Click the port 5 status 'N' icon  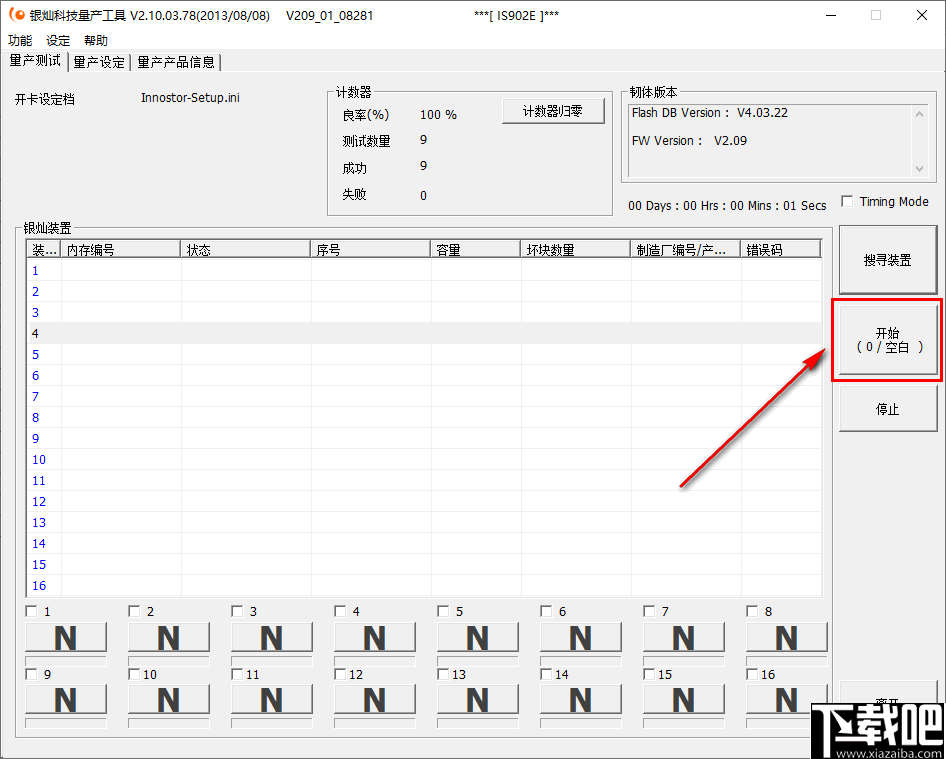(x=477, y=637)
